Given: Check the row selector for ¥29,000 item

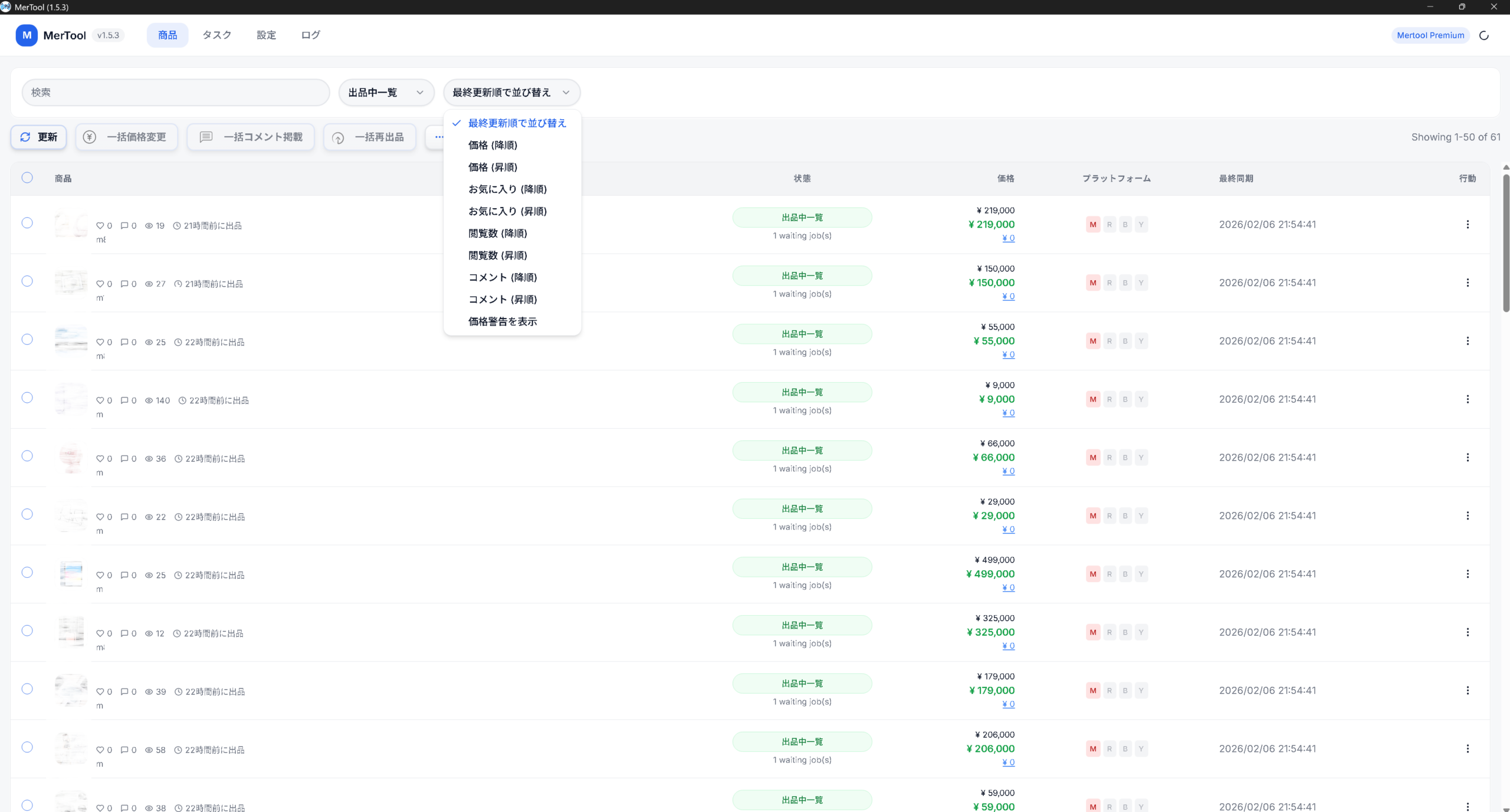Looking at the screenshot, I should point(27,514).
